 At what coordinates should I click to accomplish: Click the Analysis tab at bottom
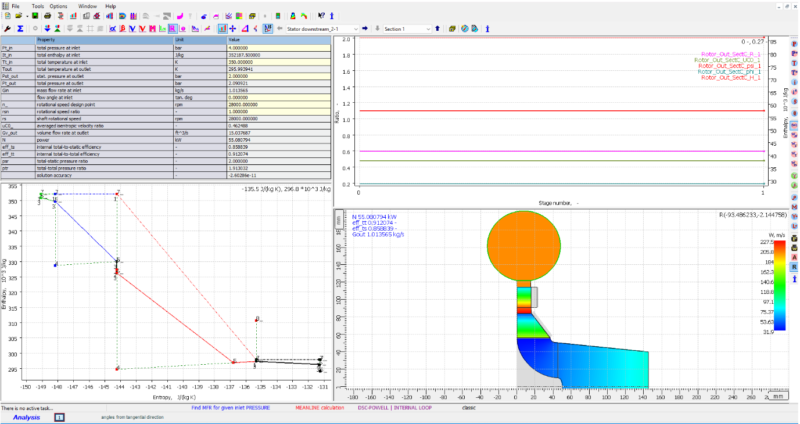click(27, 417)
